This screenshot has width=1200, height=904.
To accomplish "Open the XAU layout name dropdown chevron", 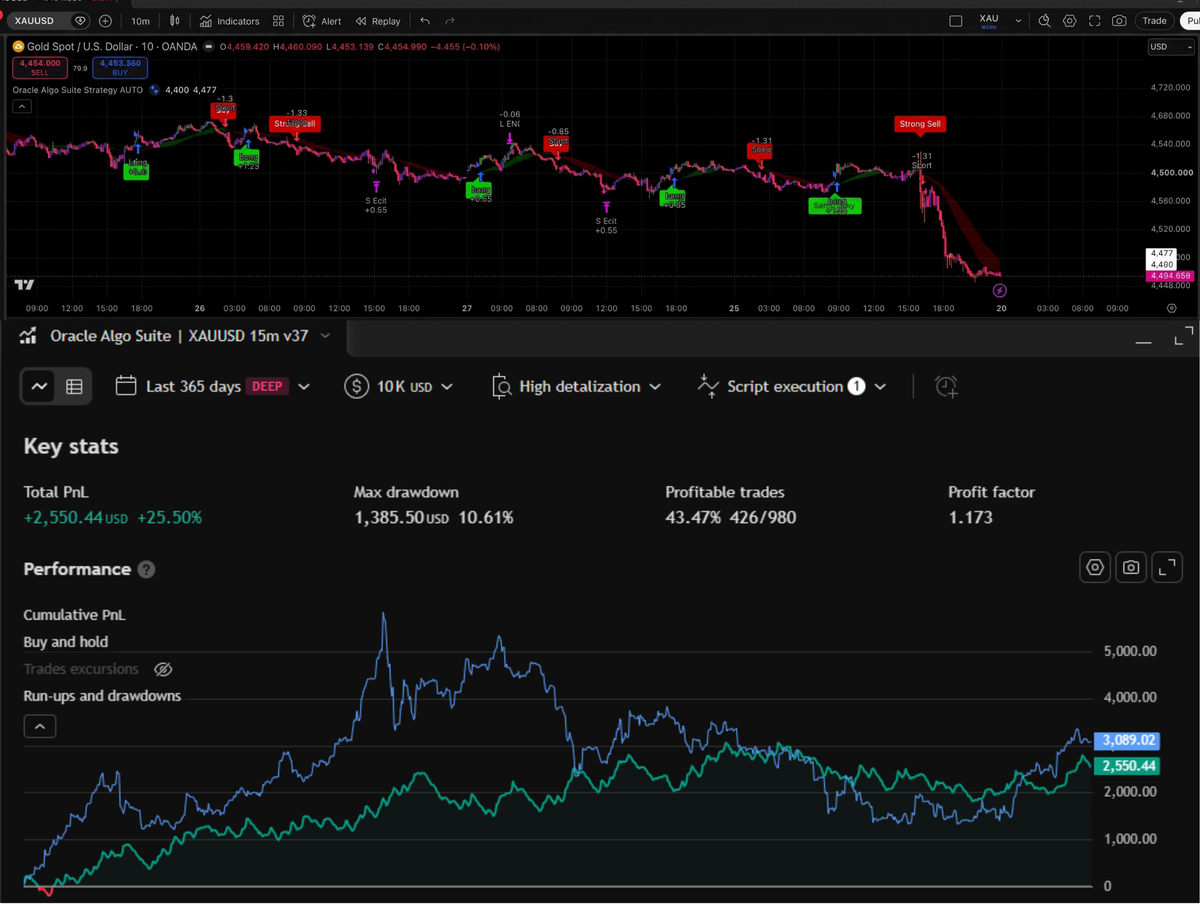I will (x=1018, y=21).
